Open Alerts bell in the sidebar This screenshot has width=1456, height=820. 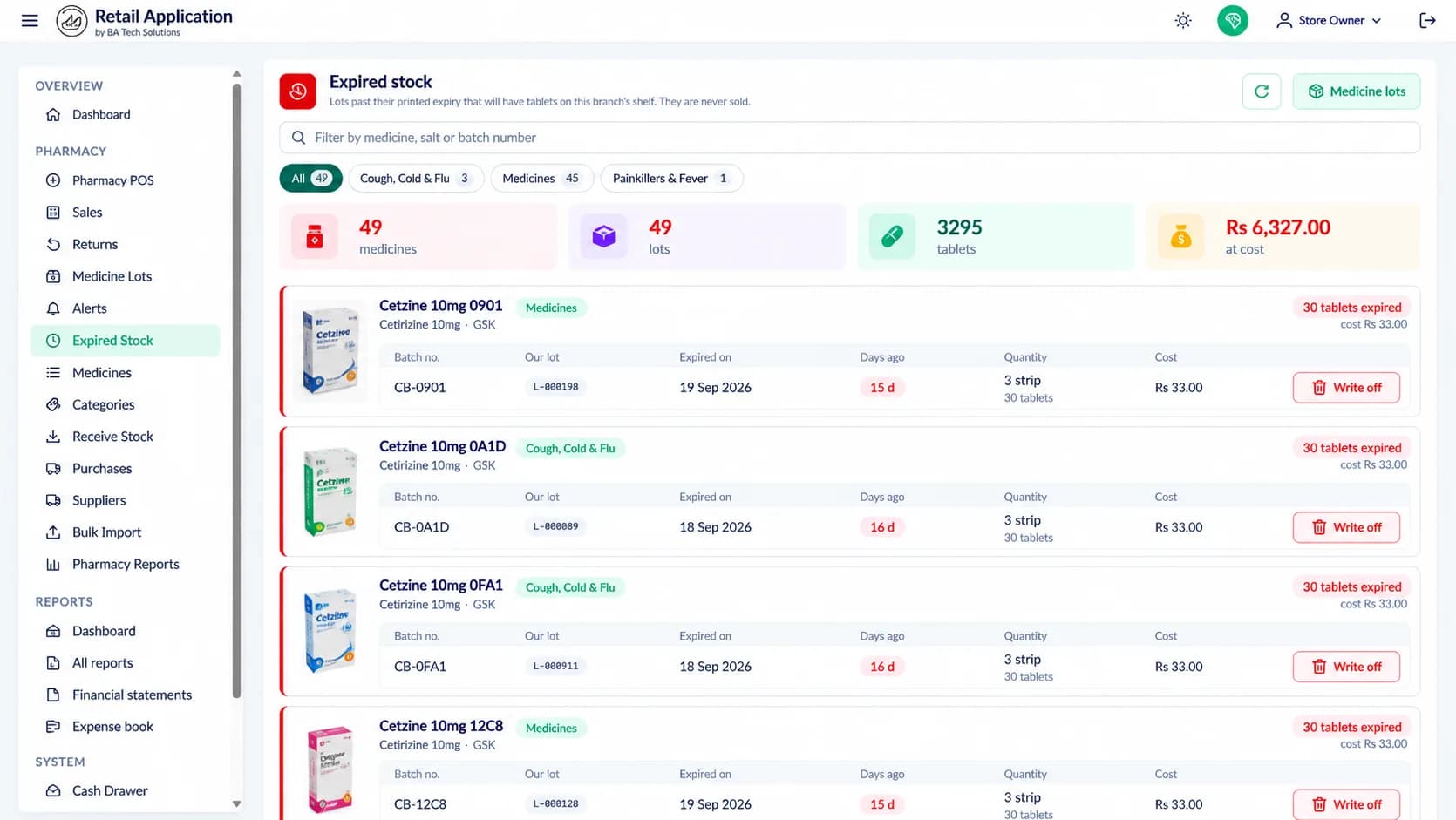click(125, 308)
